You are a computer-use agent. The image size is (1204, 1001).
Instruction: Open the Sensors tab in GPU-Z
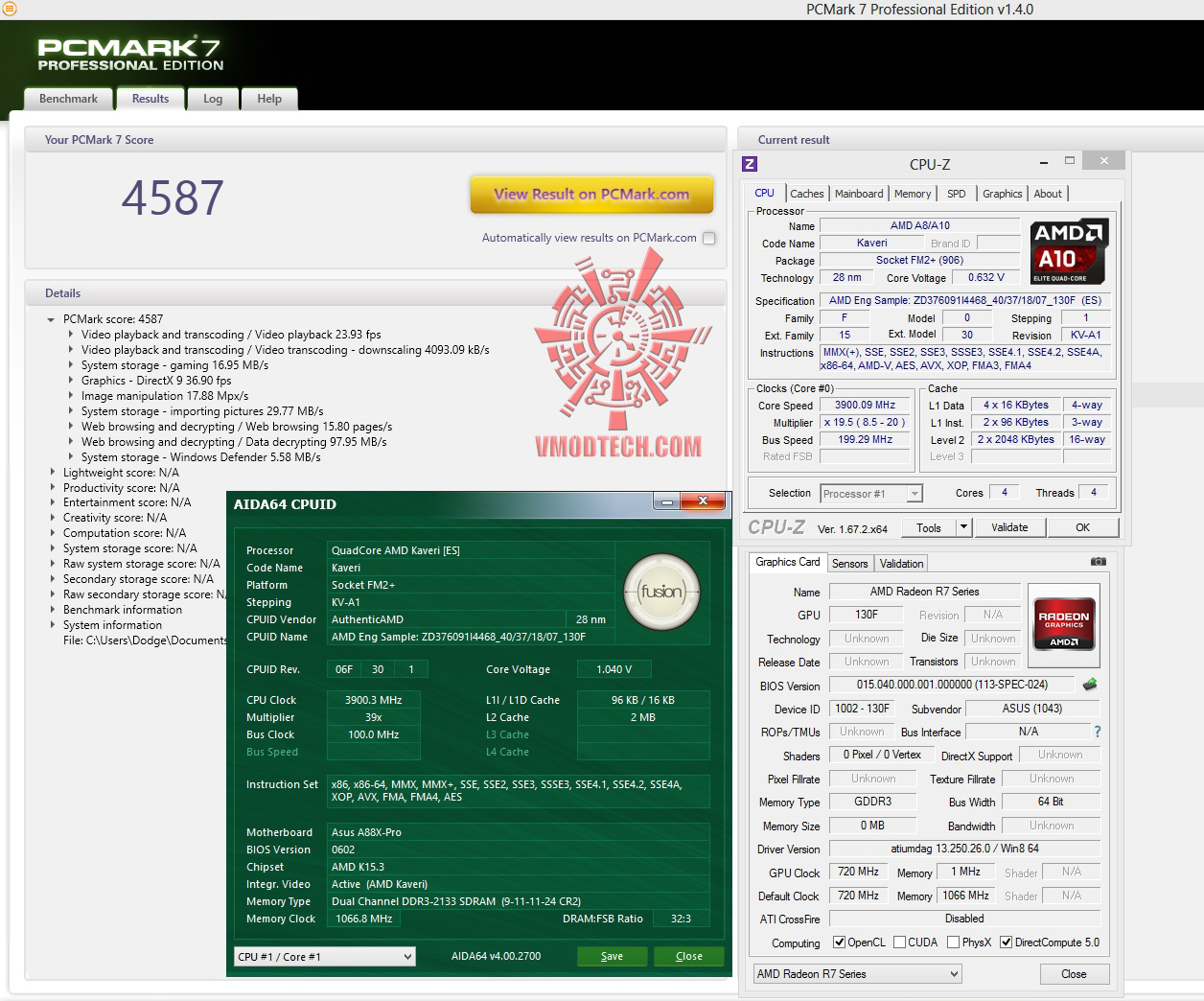pyautogui.click(x=849, y=564)
